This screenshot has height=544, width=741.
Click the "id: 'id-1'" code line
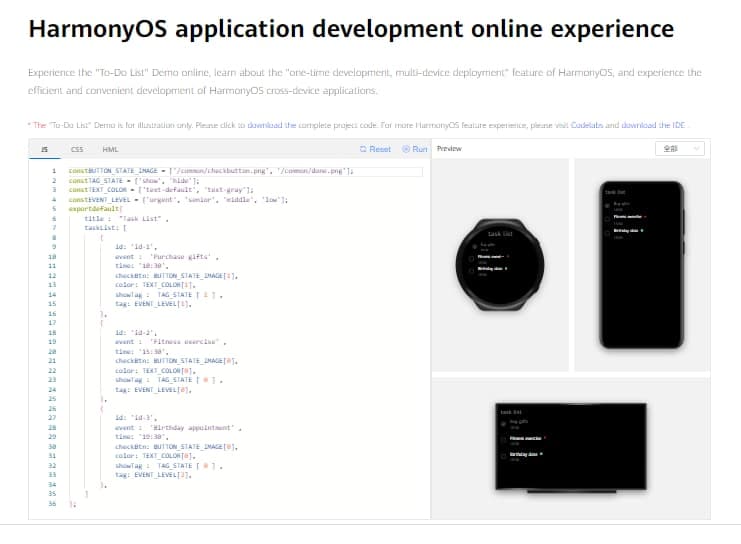[x=136, y=247]
